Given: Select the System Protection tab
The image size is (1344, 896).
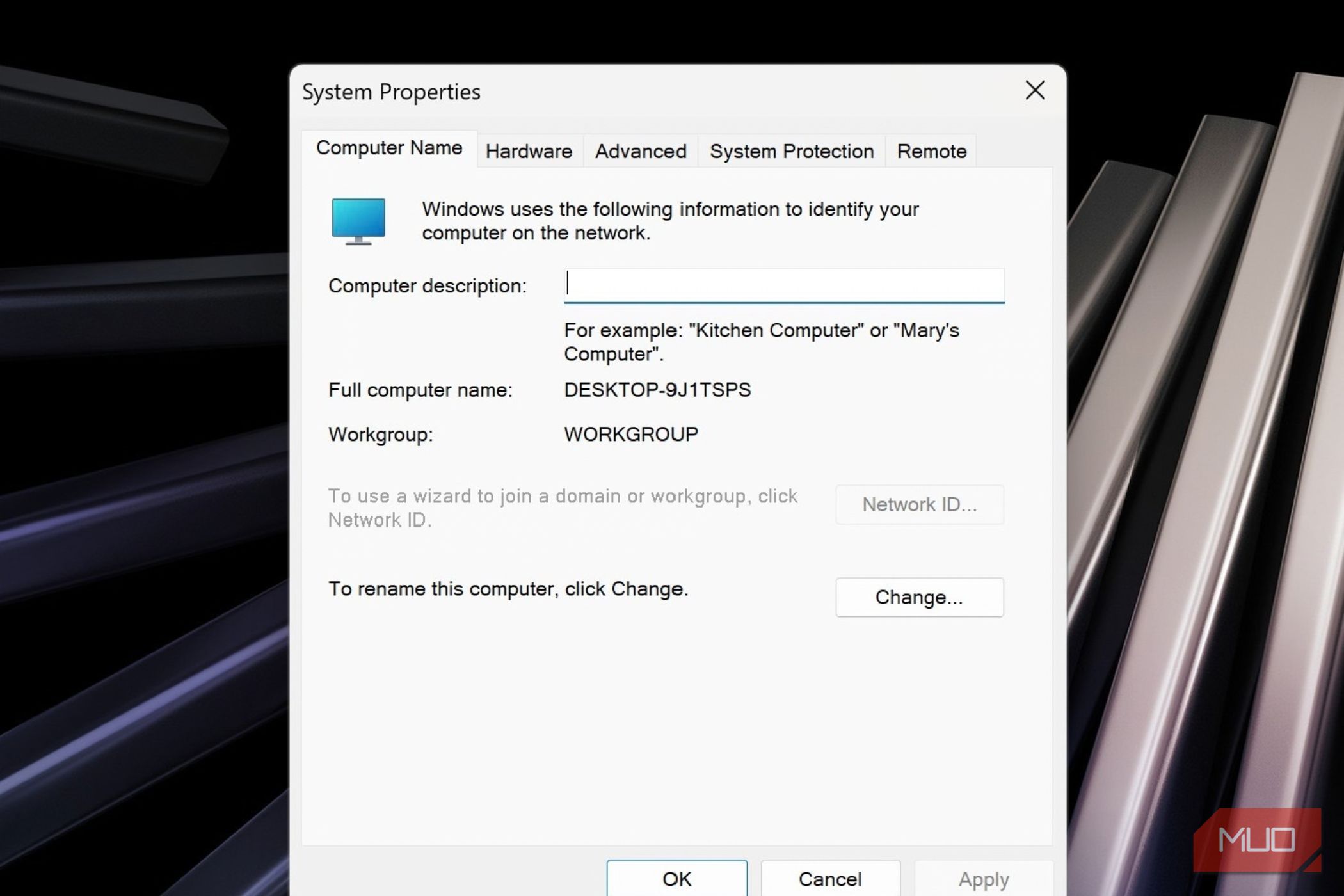Looking at the screenshot, I should pos(792,151).
